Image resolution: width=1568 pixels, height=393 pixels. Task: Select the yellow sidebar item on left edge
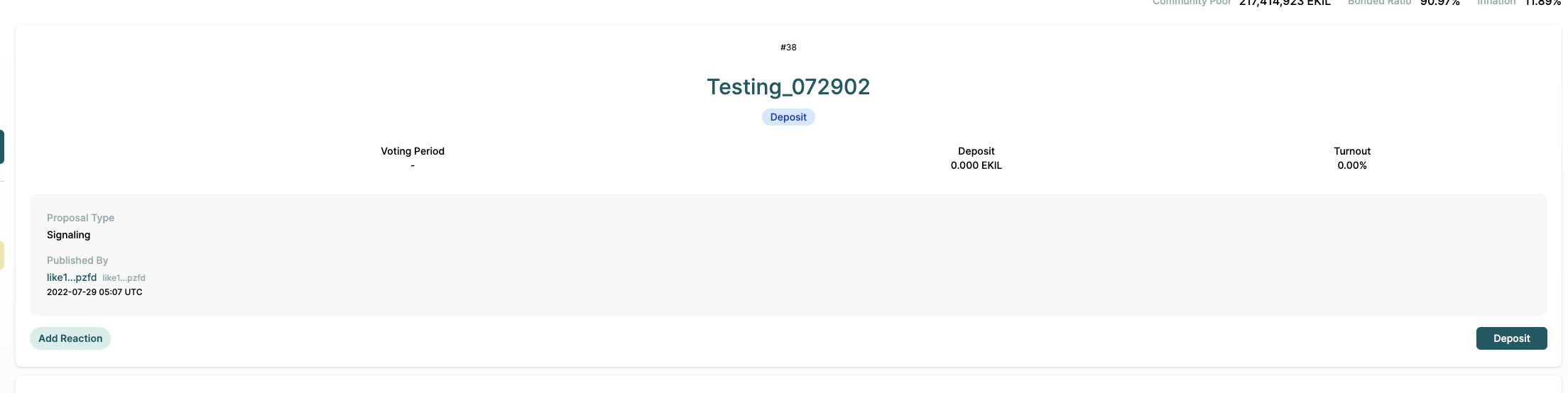pyautogui.click(x=2, y=255)
